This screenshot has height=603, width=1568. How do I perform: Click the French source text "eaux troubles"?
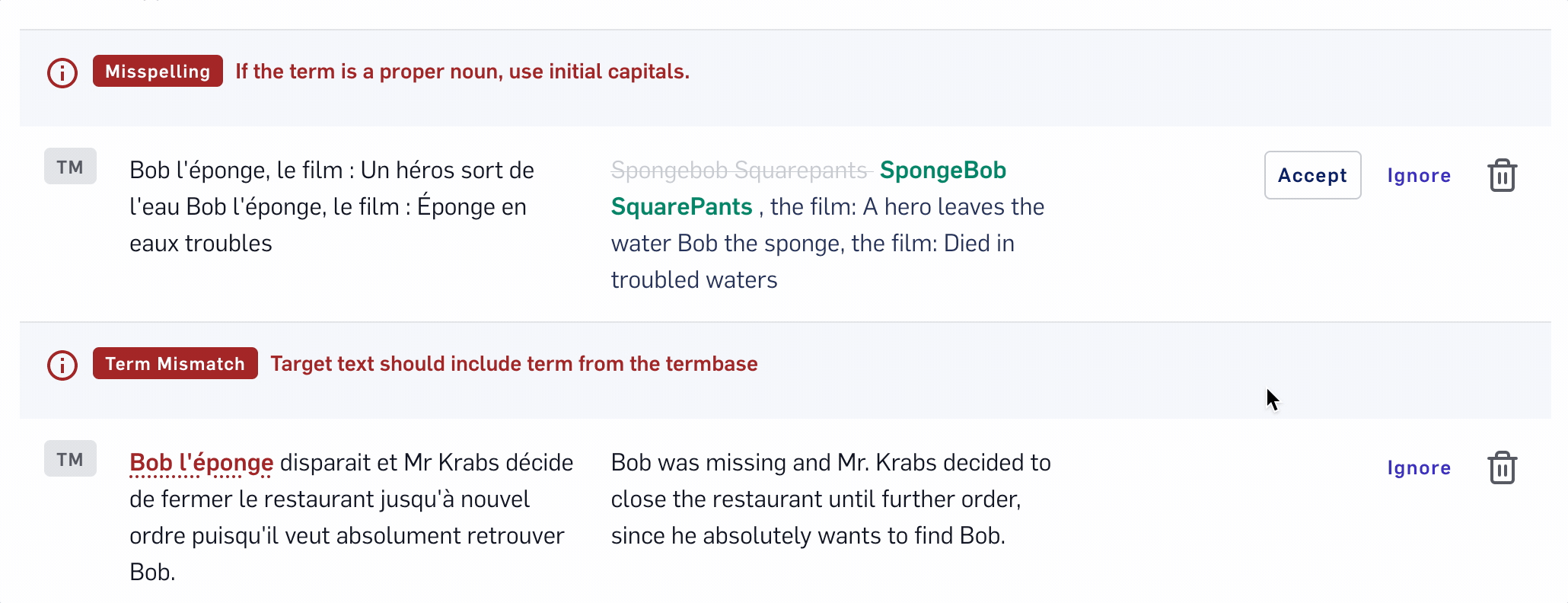point(201,244)
